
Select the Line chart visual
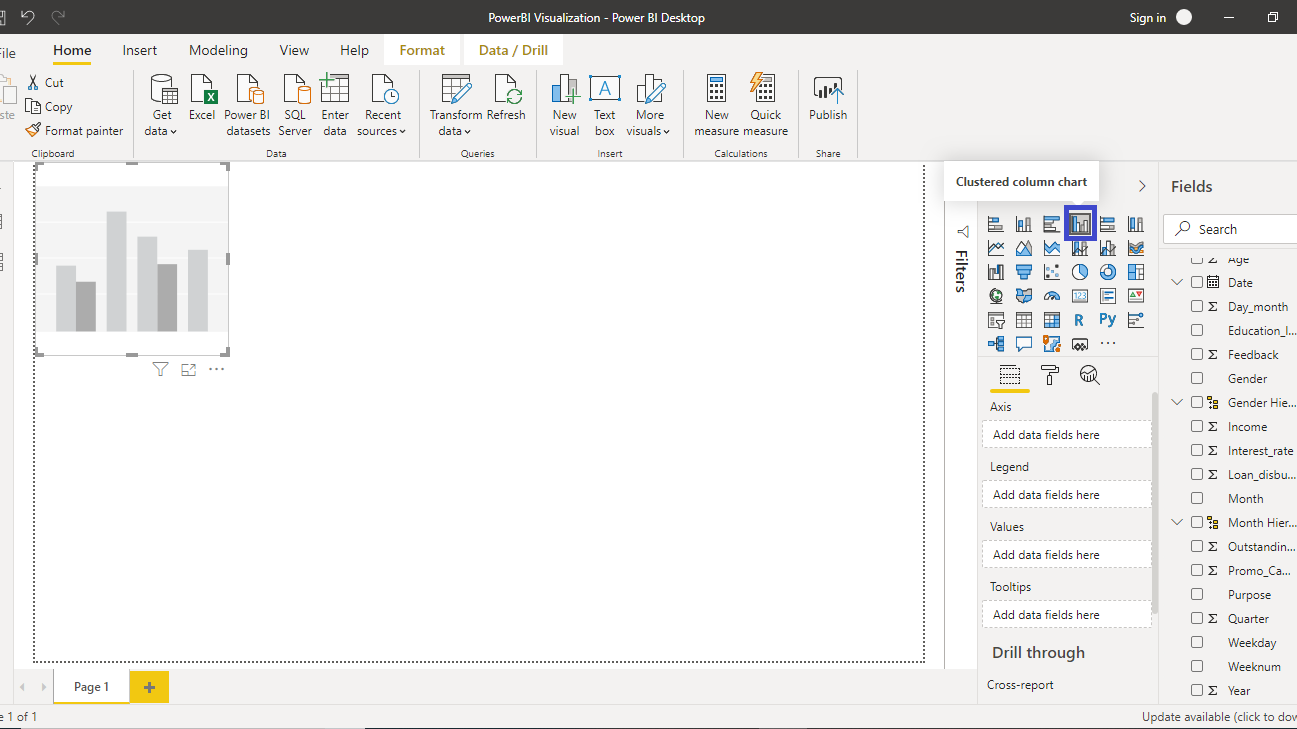coord(996,248)
